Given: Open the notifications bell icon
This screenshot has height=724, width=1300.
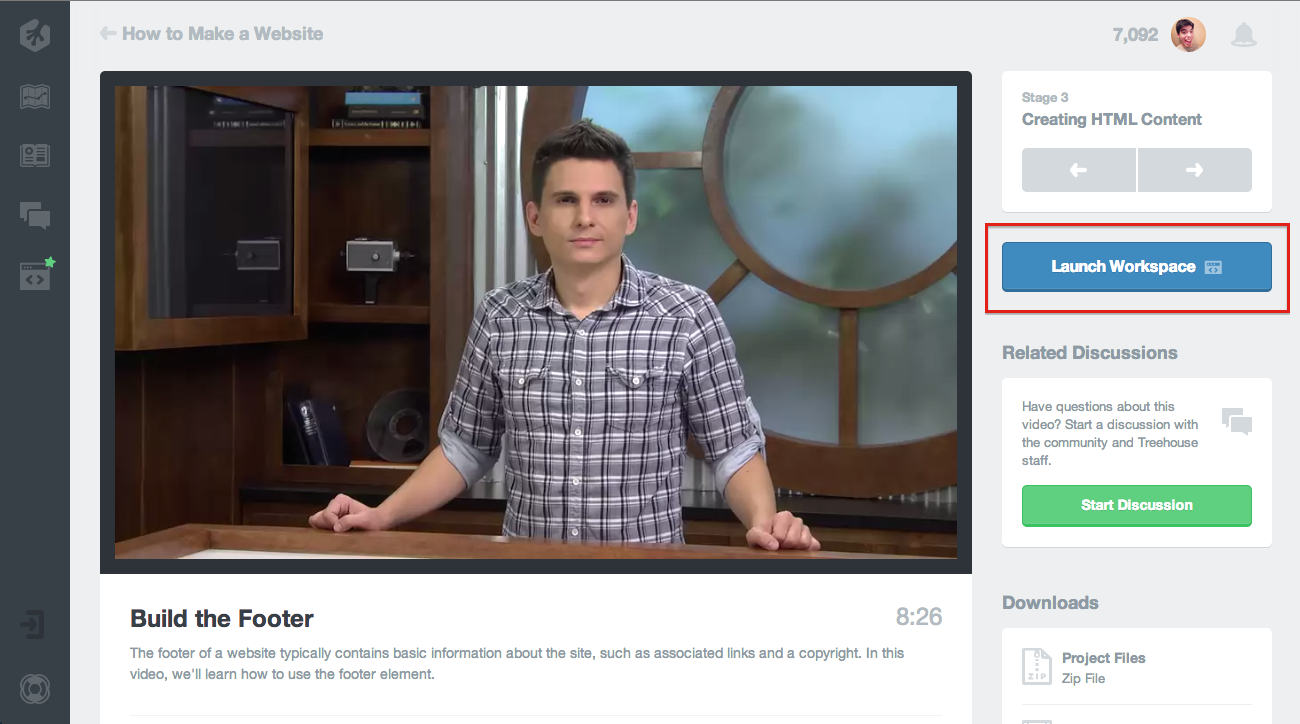Looking at the screenshot, I should click(x=1244, y=35).
